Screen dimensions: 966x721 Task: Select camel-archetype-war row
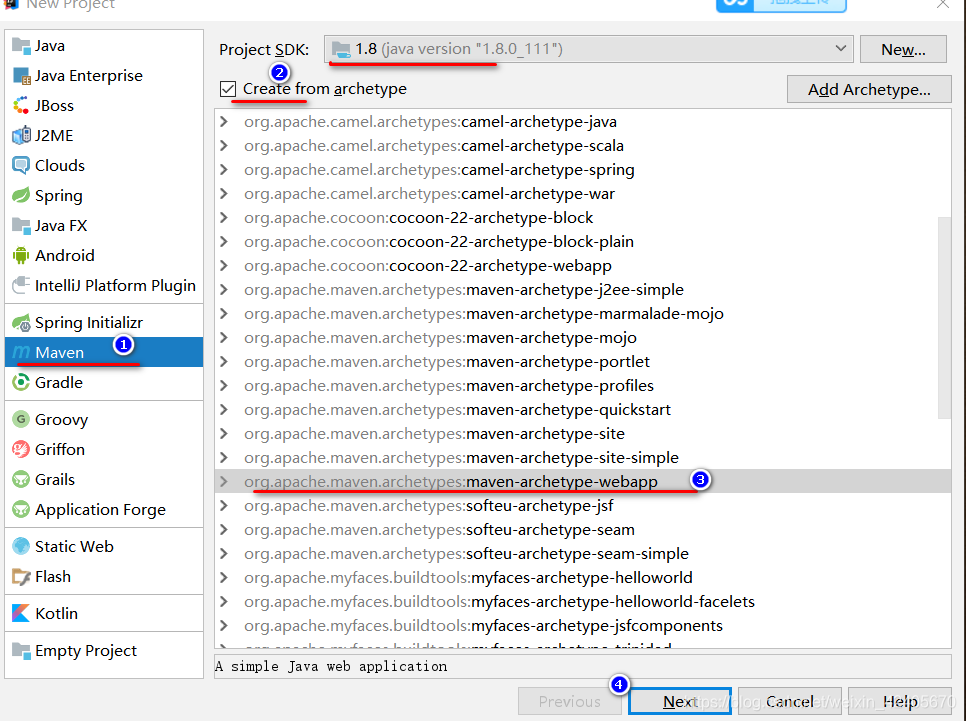(x=582, y=193)
